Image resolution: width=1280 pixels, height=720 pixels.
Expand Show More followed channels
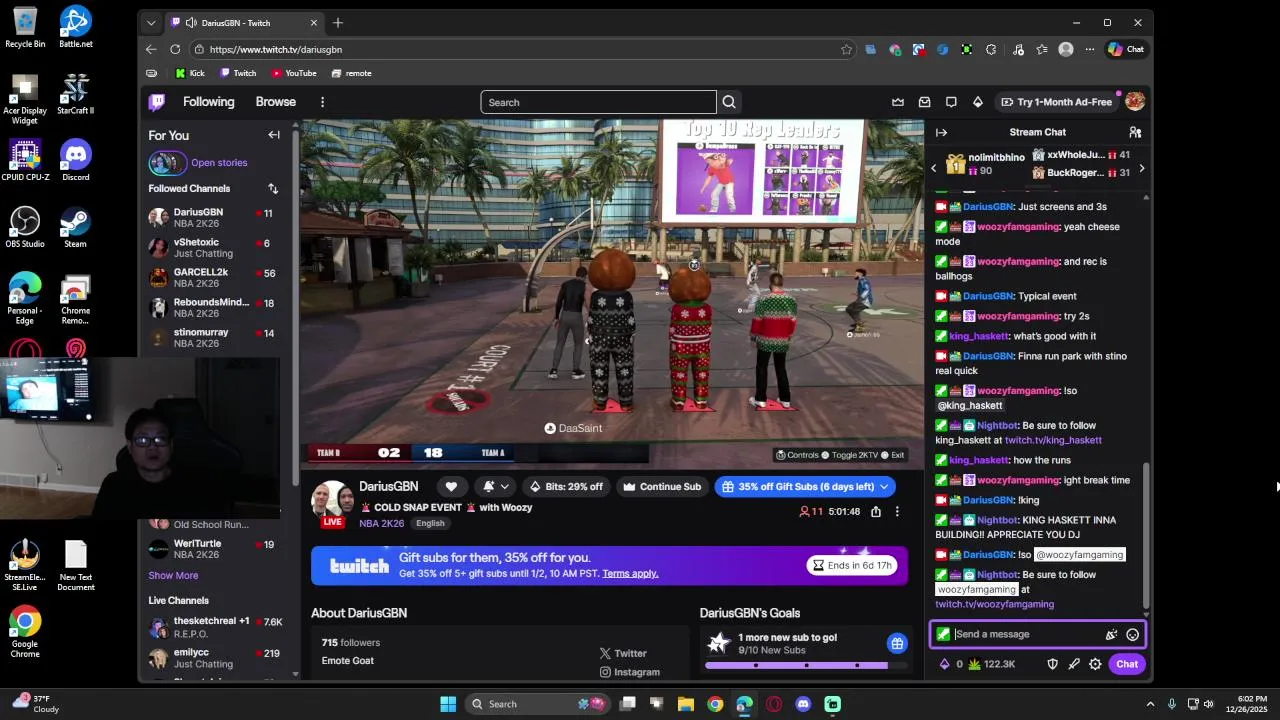tap(173, 575)
